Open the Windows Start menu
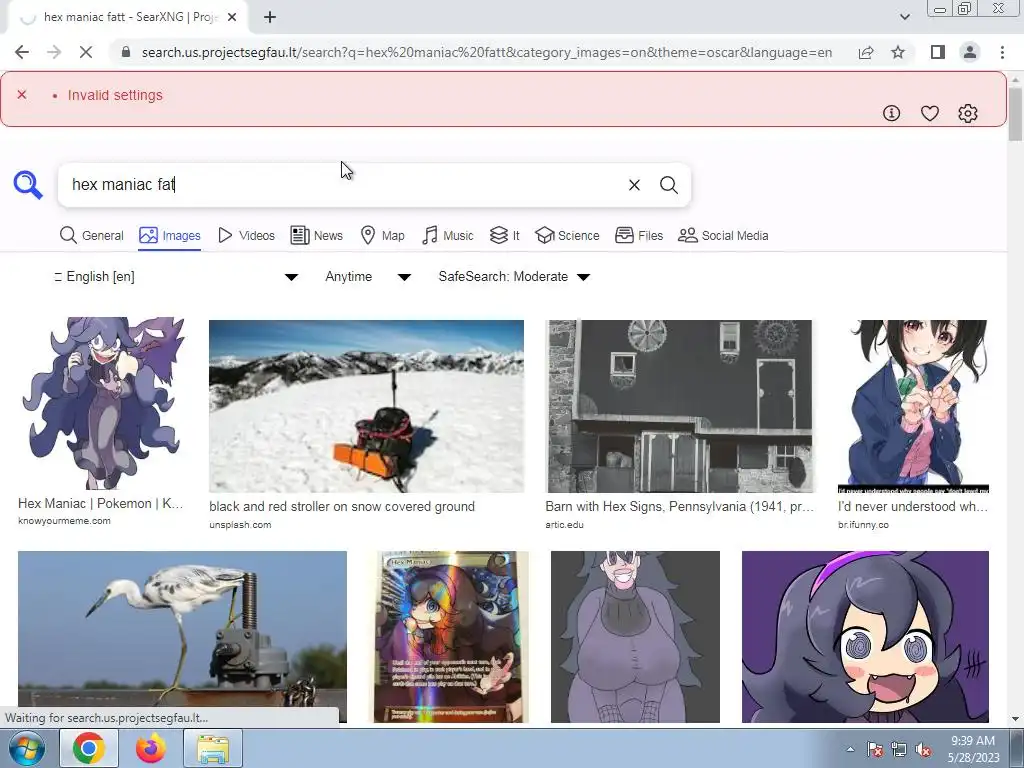The height and width of the screenshot is (768, 1024). tap(27, 748)
